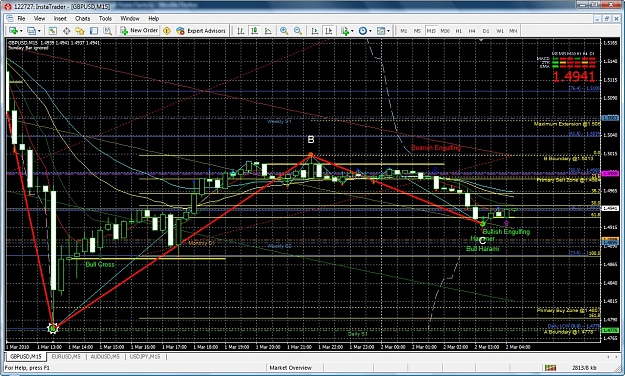The height and width of the screenshot is (376, 625).
Task: Click the New Order button
Action: click(139, 31)
